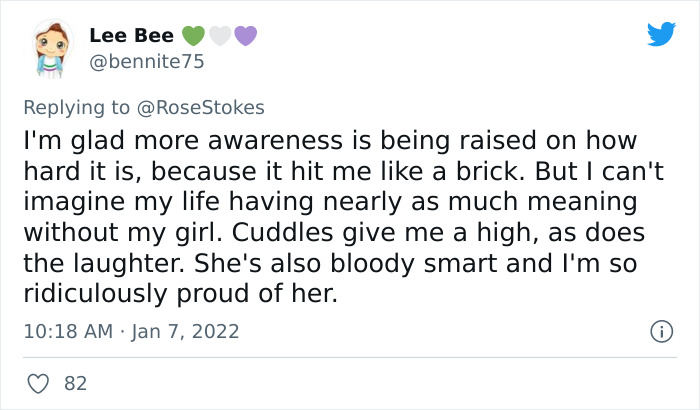This screenshot has width=700, height=410.
Task: Click the Jan 7, 2022 date
Action: pyautogui.click(x=186, y=330)
